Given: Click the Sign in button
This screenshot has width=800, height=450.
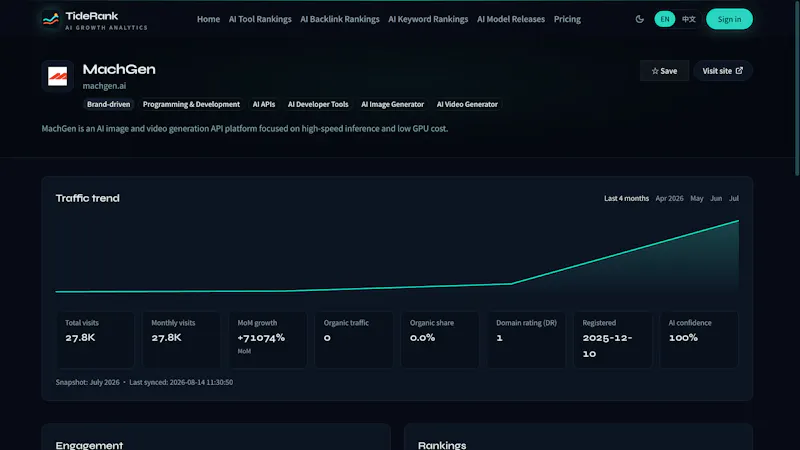Looking at the screenshot, I should 729,19.
